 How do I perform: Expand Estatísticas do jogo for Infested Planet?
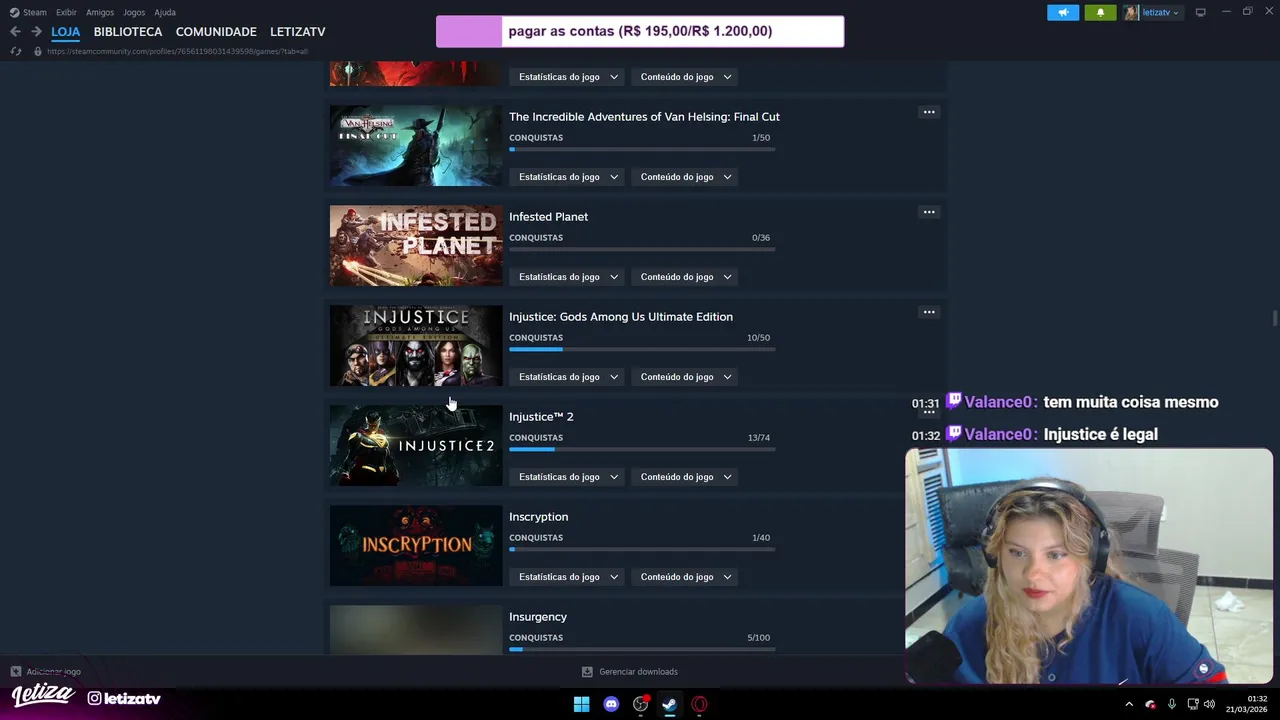point(568,277)
